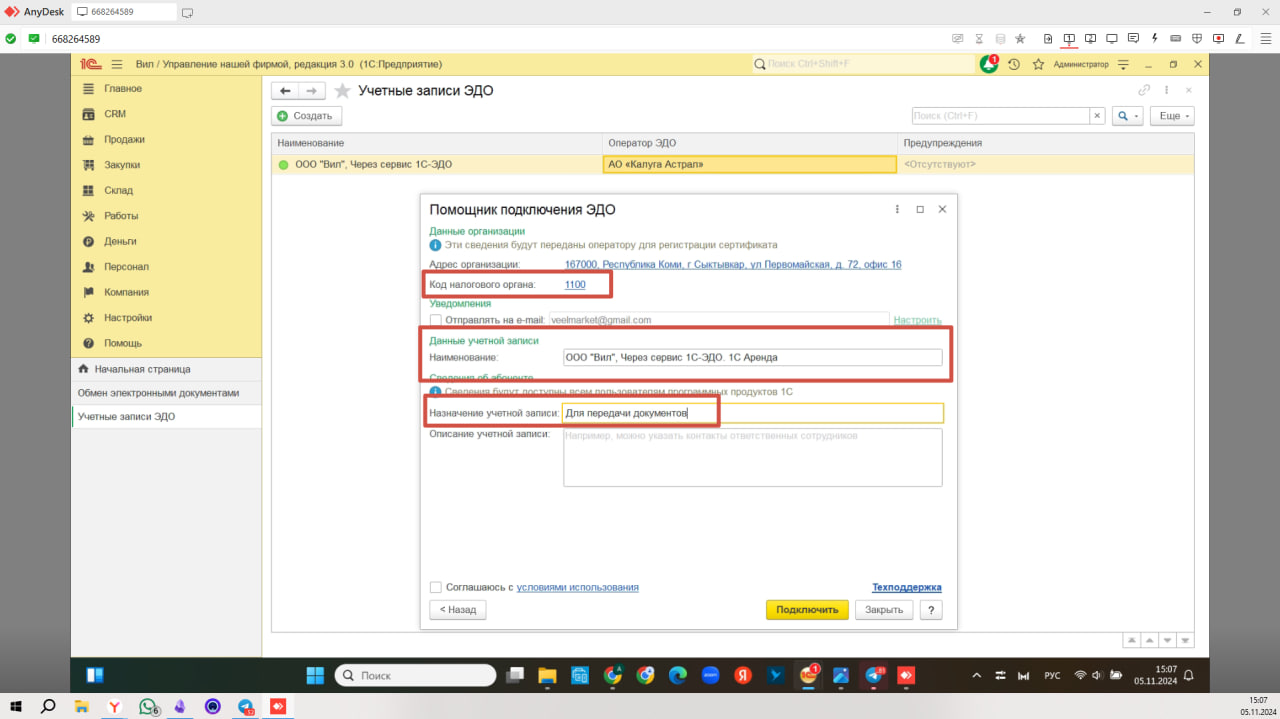Click the AnyDesk lightning actions icon

pyautogui.click(x=1155, y=39)
